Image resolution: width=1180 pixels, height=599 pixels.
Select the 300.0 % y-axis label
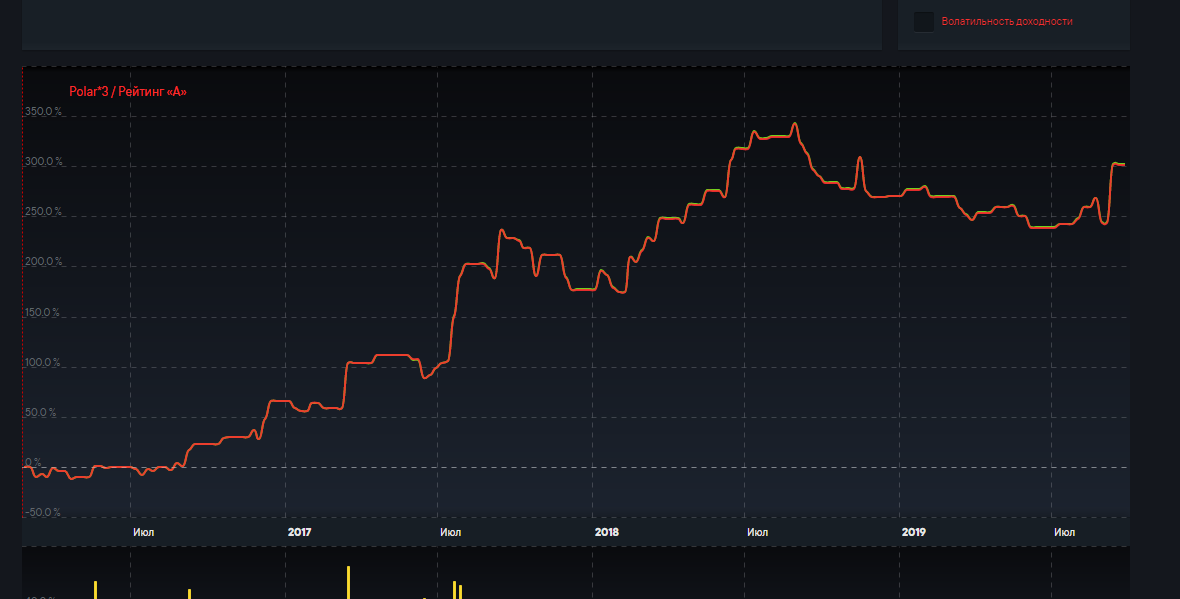[43, 162]
